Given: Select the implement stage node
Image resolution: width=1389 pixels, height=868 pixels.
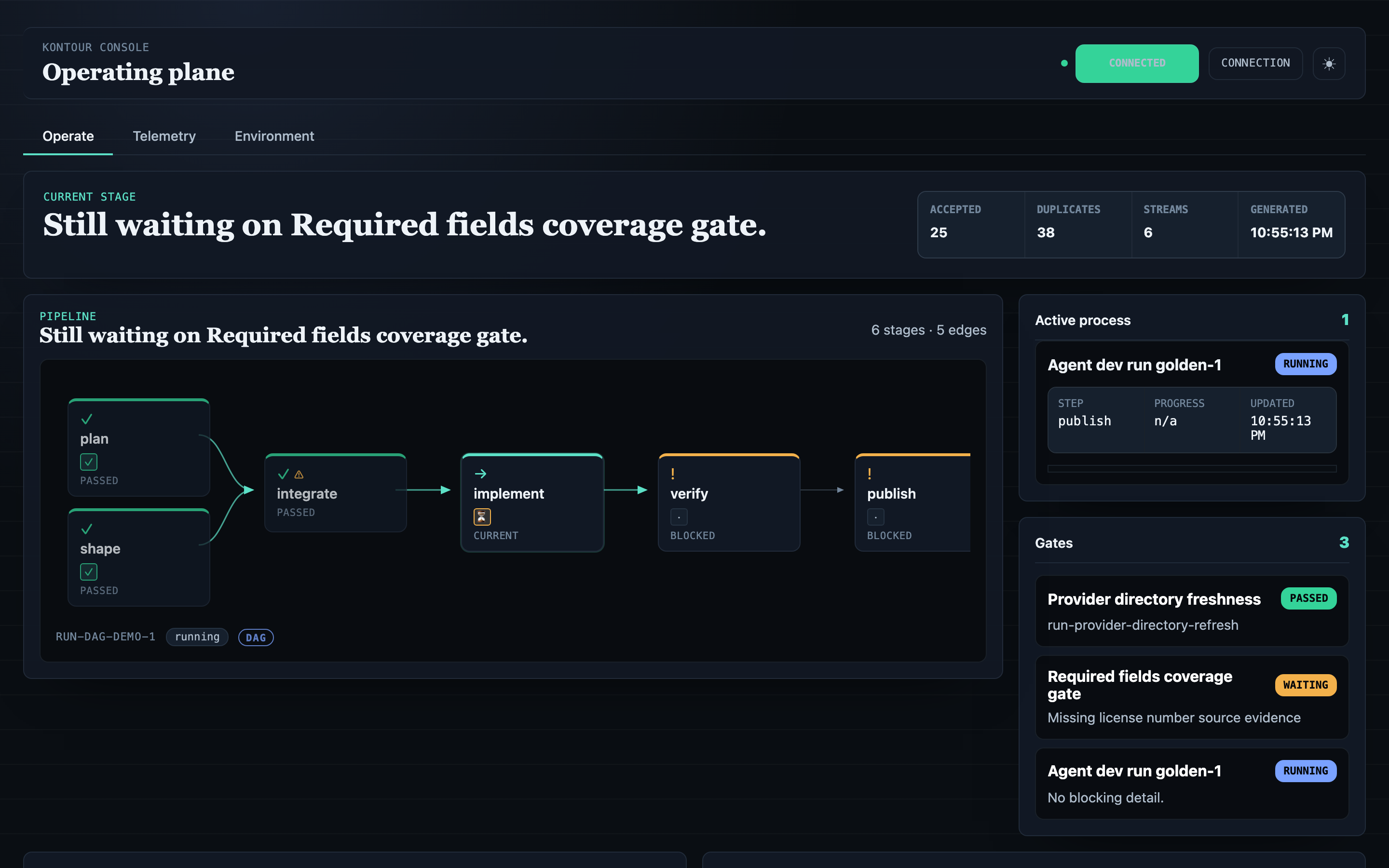Looking at the screenshot, I should click(532, 503).
